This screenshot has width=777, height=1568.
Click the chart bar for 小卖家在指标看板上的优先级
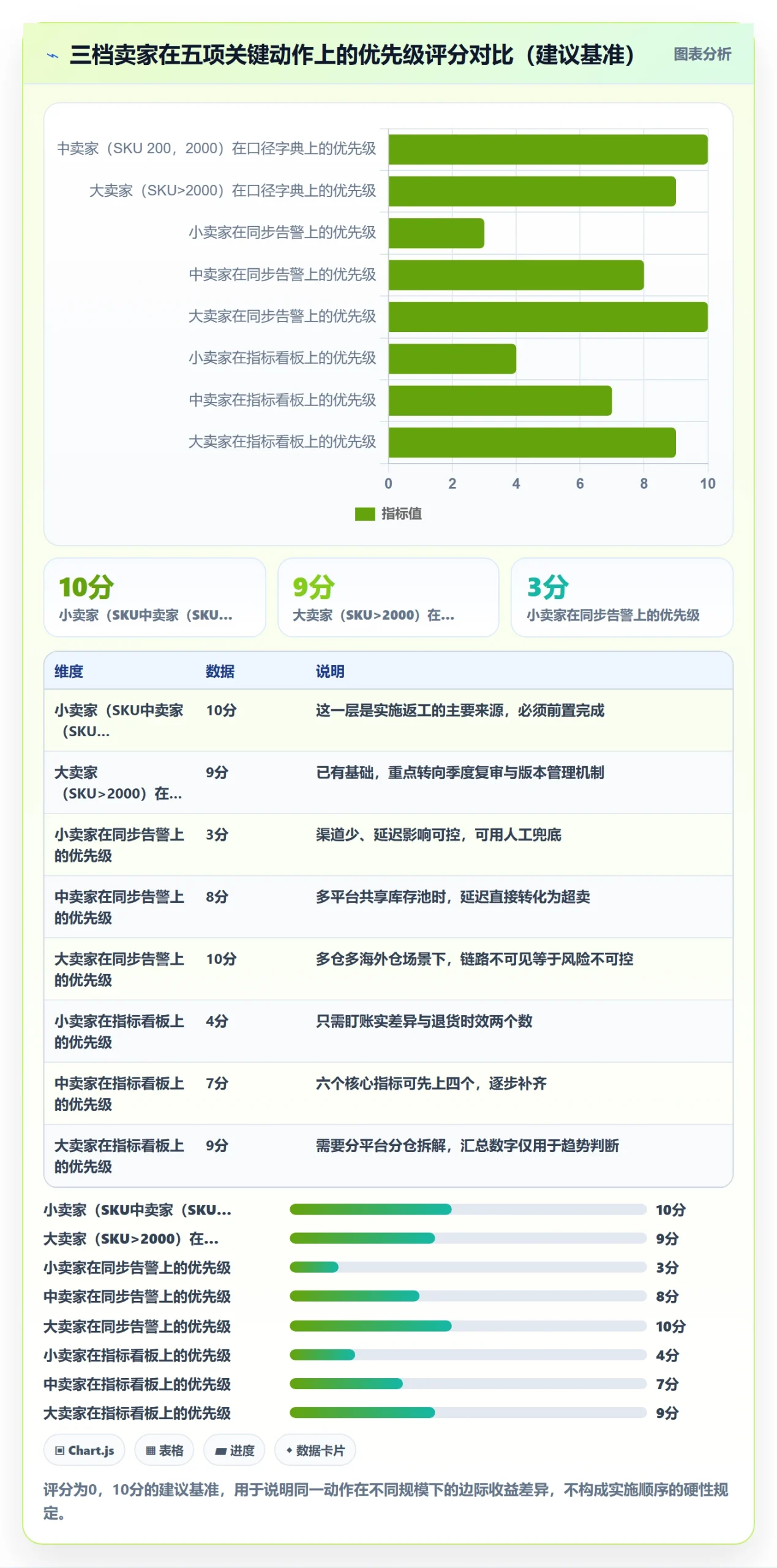coord(452,359)
